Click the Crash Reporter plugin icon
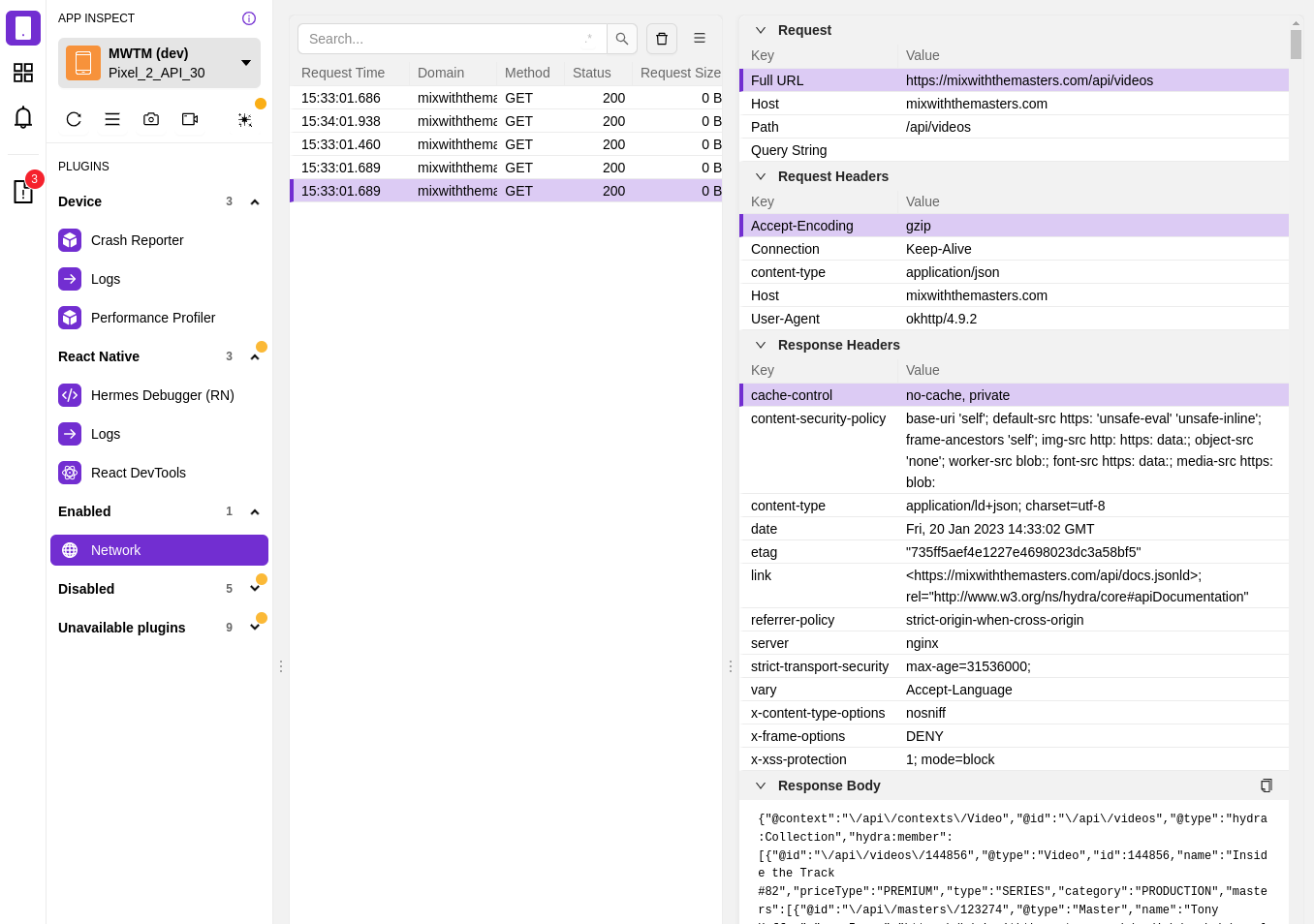The width and height of the screenshot is (1314, 924). coord(70,240)
